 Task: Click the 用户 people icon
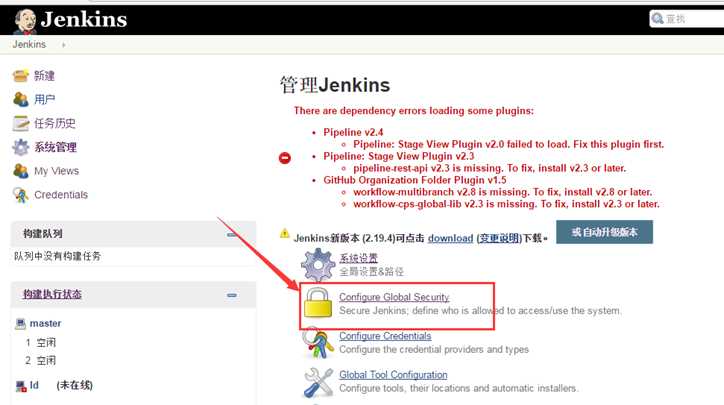tap(20, 99)
